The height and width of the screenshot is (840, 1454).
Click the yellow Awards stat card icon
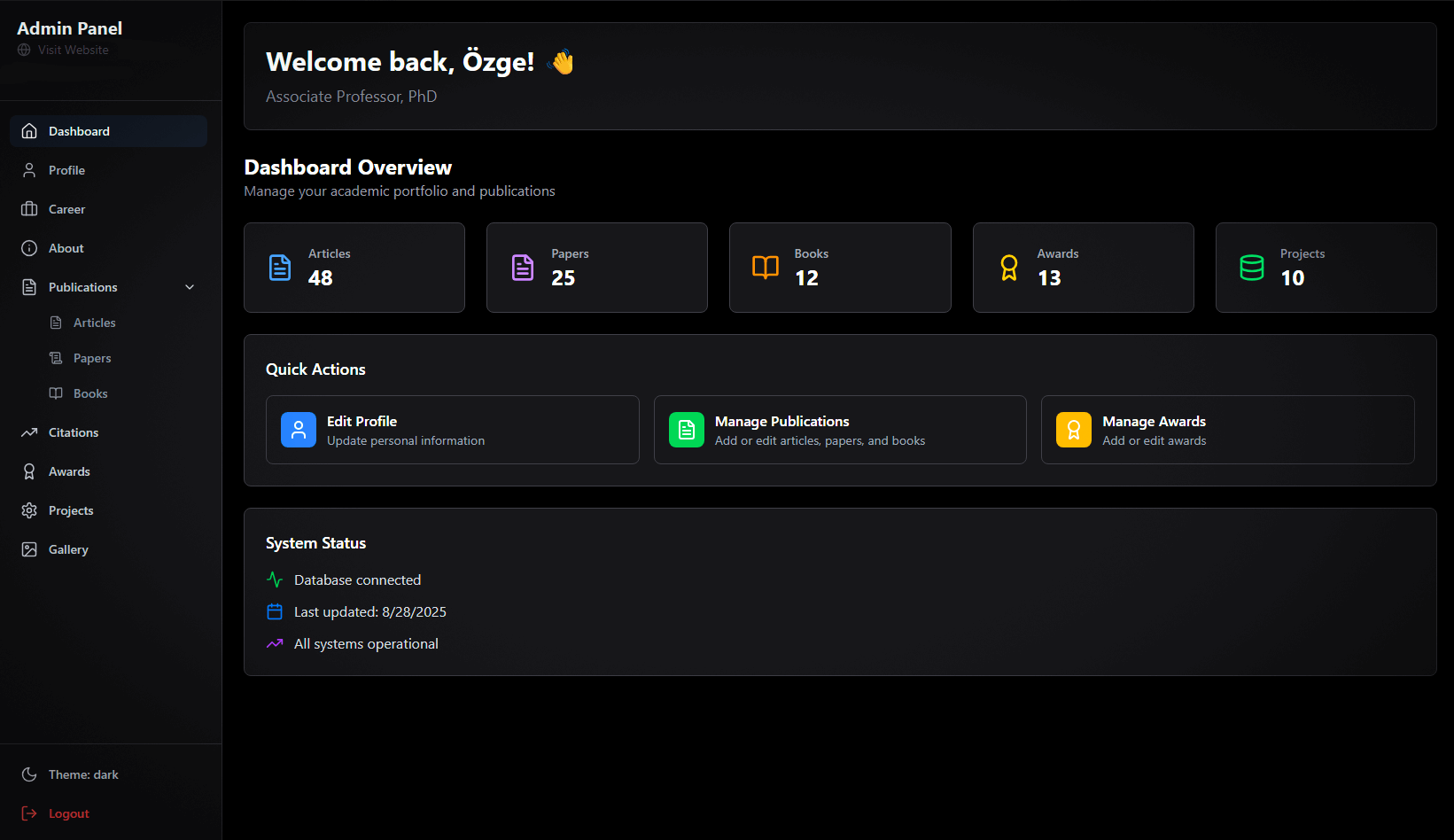[1009, 268]
